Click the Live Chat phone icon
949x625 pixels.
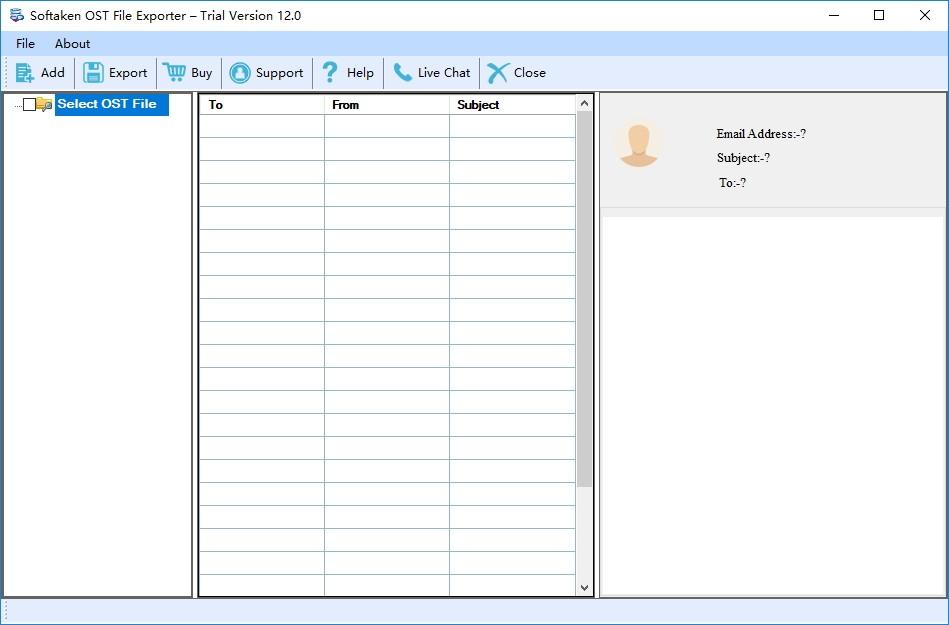tap(402, 73)
